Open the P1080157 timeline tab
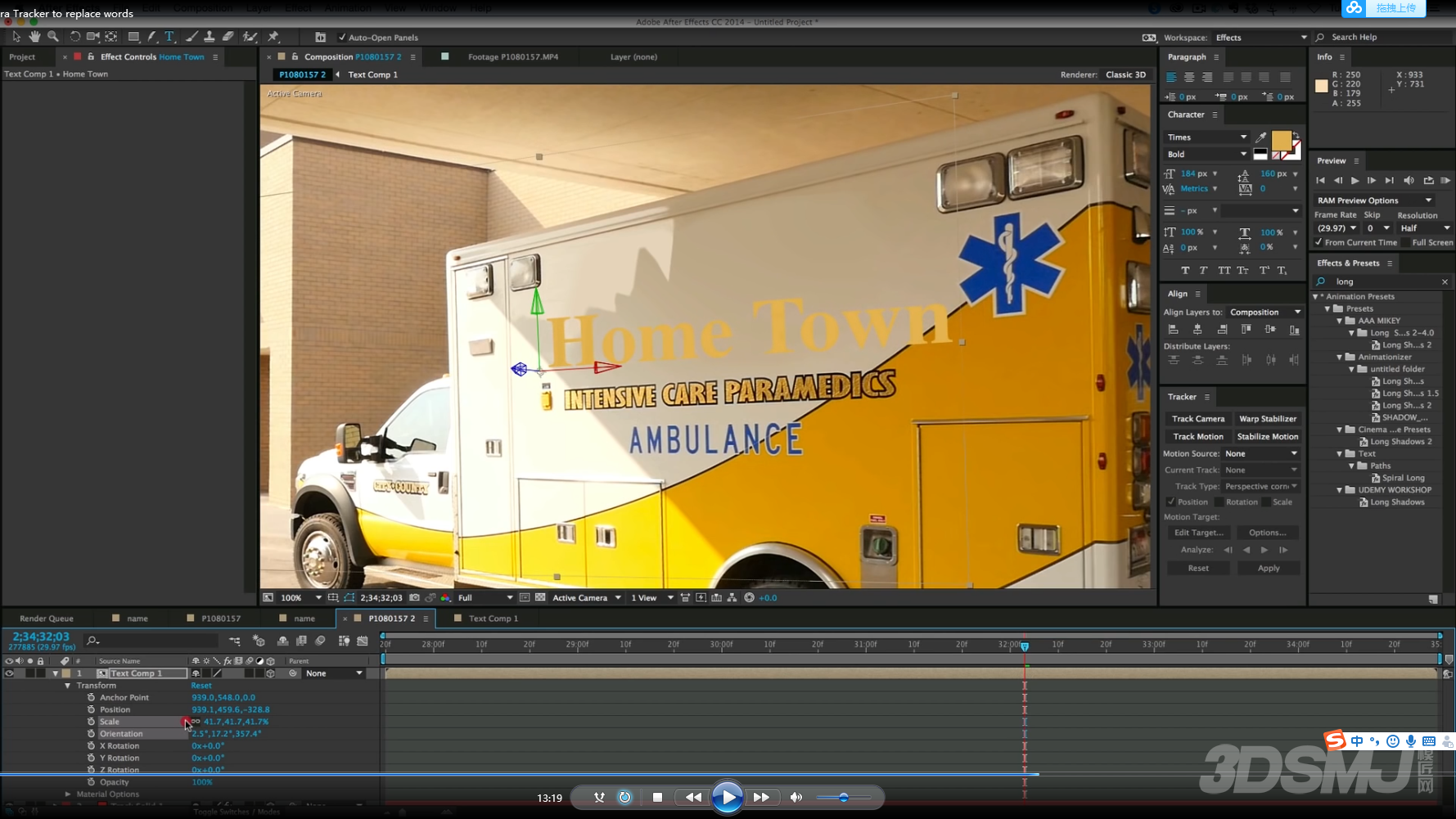This screenshot has height=819, width=1456. click(221, 619)
